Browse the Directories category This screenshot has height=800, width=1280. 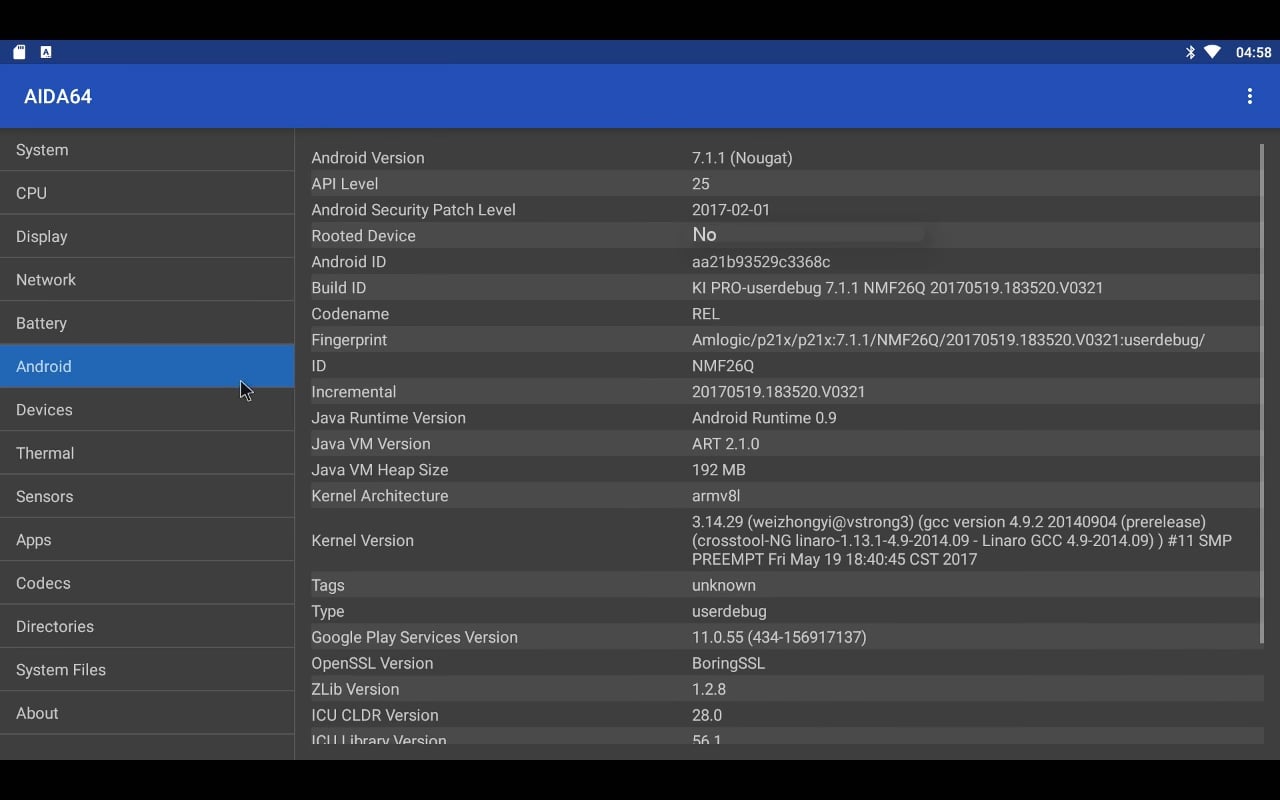click(x=147, y=626)
